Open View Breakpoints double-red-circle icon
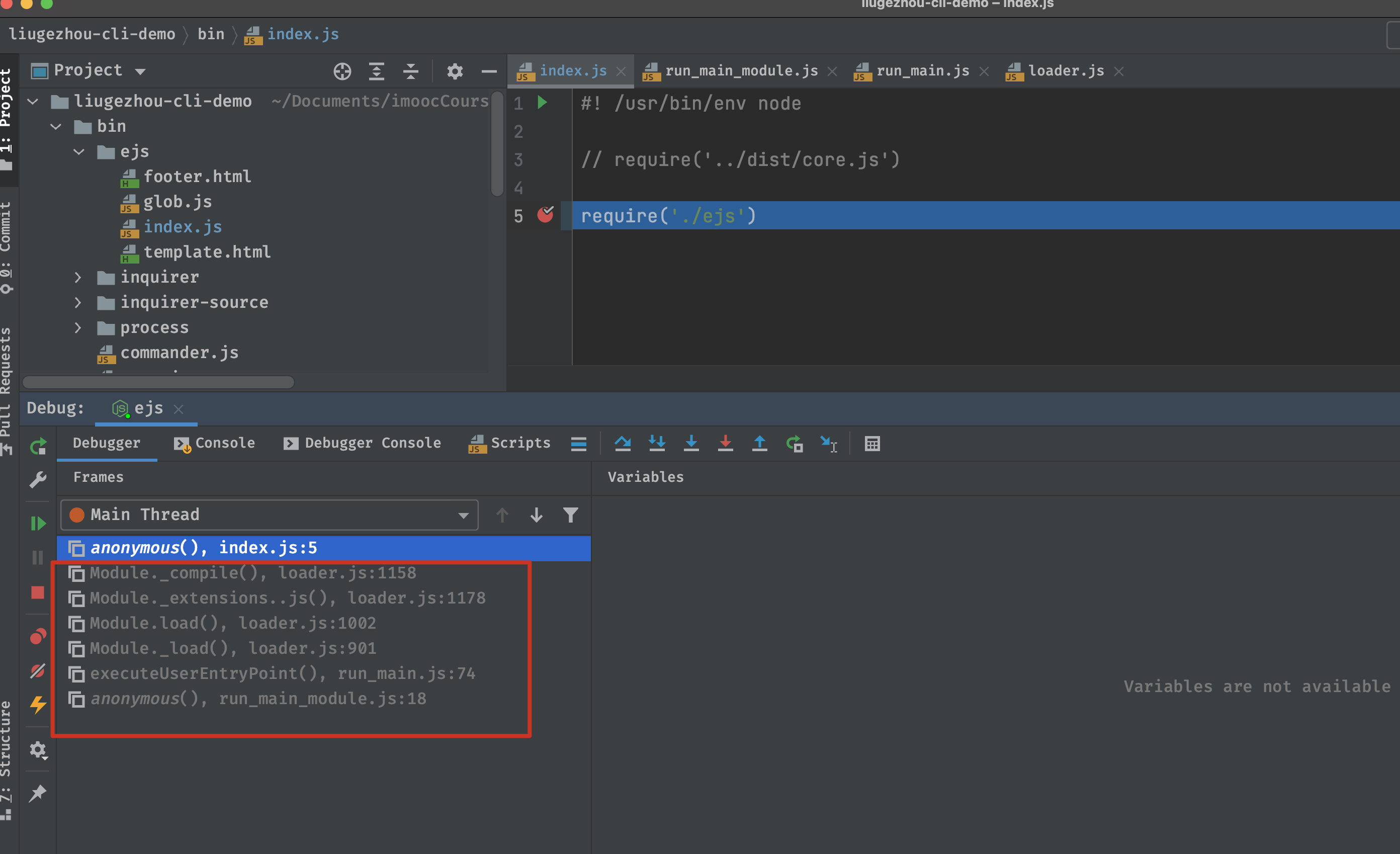Image resolution: width=1400 pixels, height=854 pixels. tap(38, 636)
